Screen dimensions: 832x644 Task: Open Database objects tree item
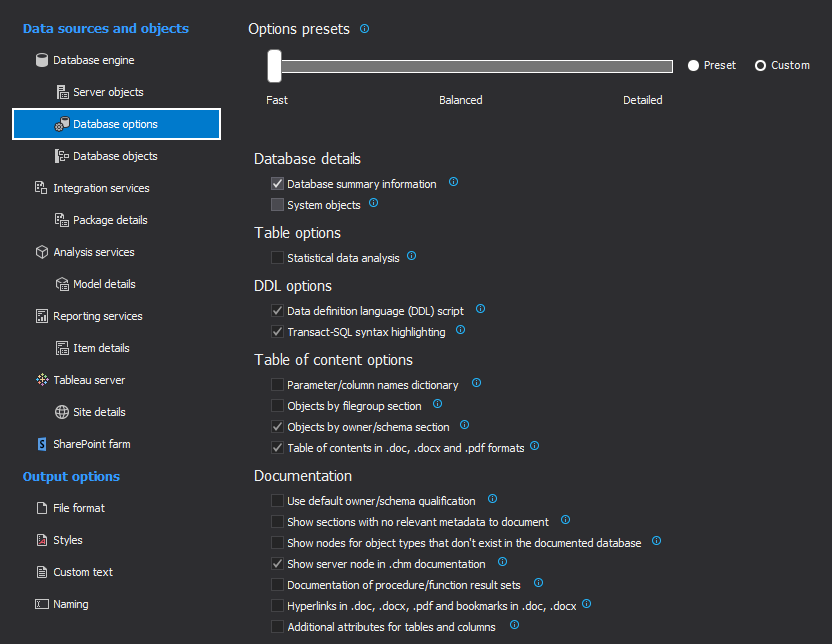tap(115, 156)
